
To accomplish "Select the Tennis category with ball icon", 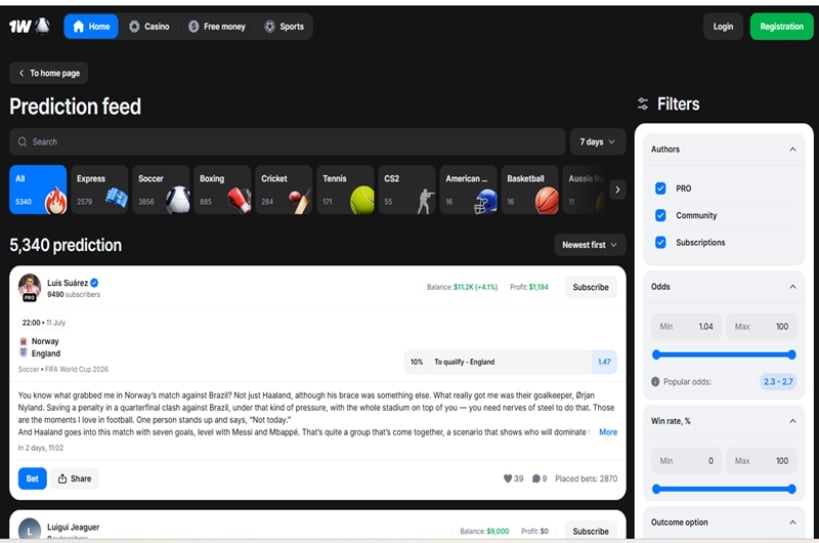I will [x=345, y=190].
